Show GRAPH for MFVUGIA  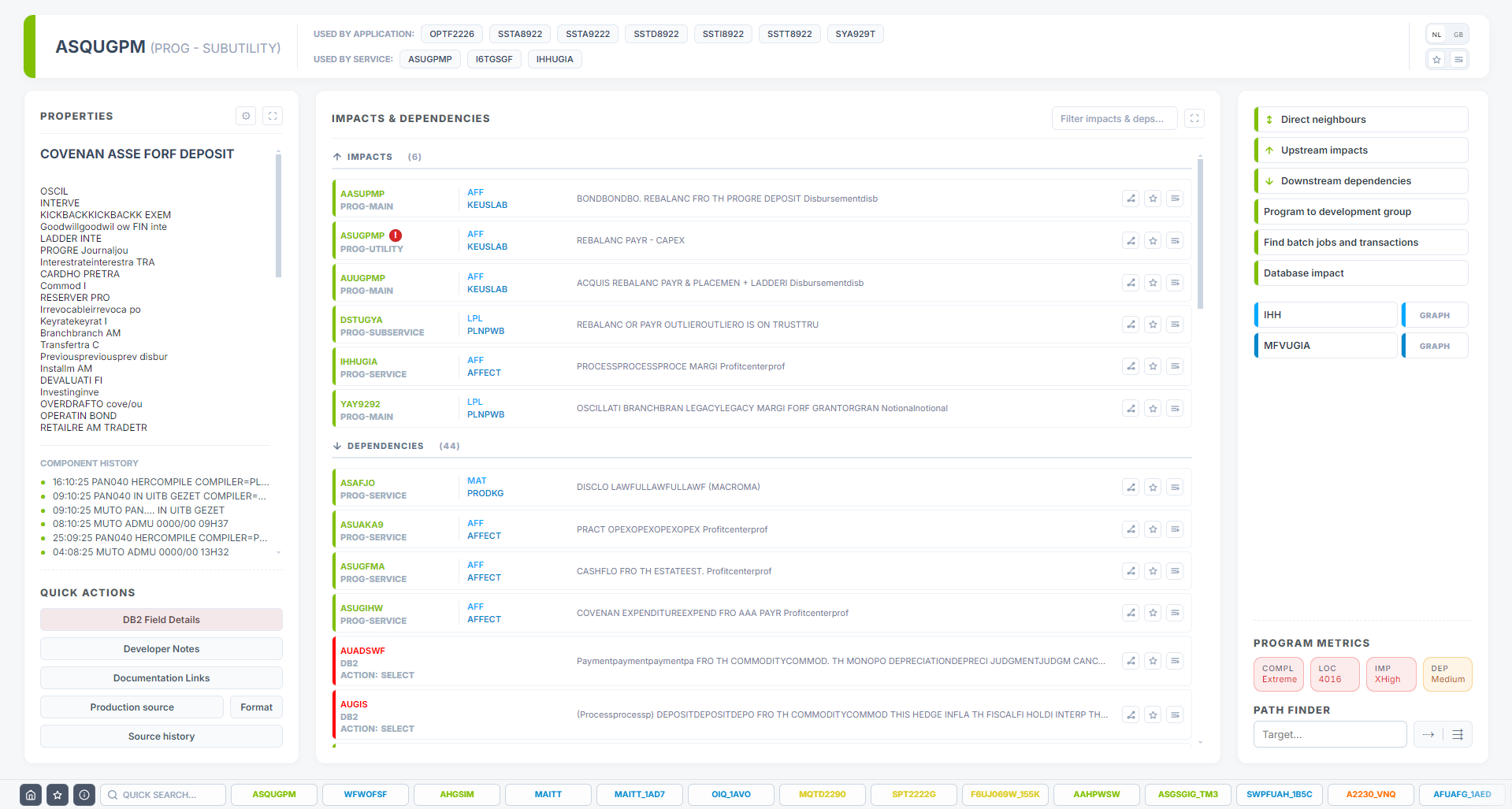(1435, 346)
